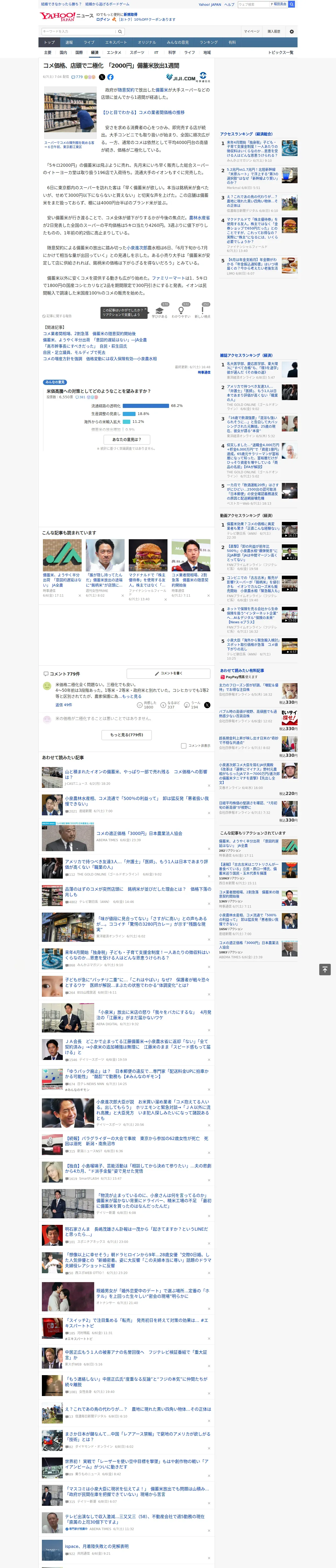Open the burger thumbnail in recommended articles
This screenshot has height=1568, width=336.
pyautogui.click(x=148, y=555)
